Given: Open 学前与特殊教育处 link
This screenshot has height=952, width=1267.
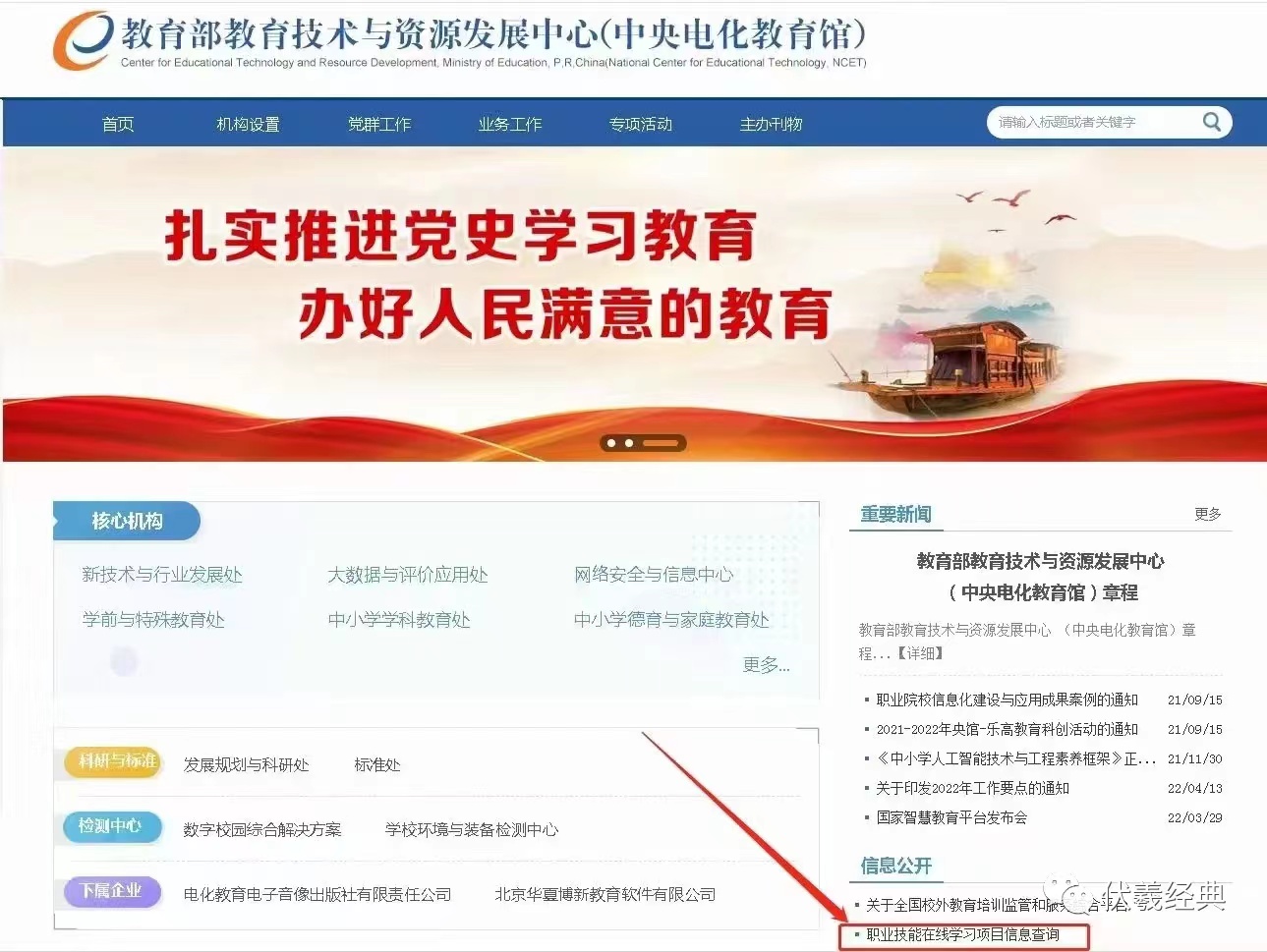Looking at the screenshot, I should (x=153, y=620).
